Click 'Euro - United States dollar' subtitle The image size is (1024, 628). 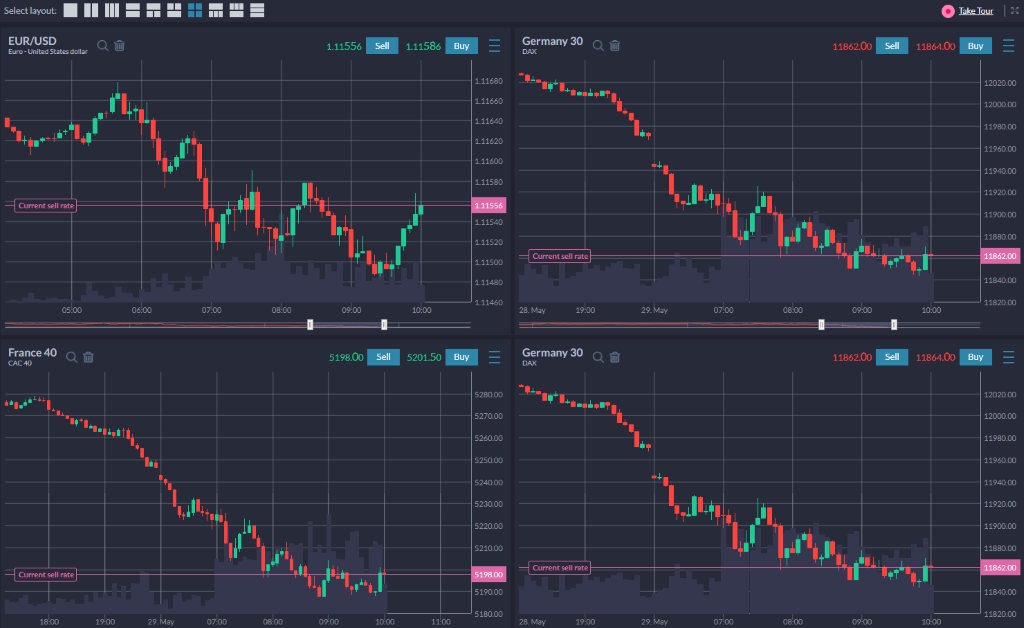[48, 52]
